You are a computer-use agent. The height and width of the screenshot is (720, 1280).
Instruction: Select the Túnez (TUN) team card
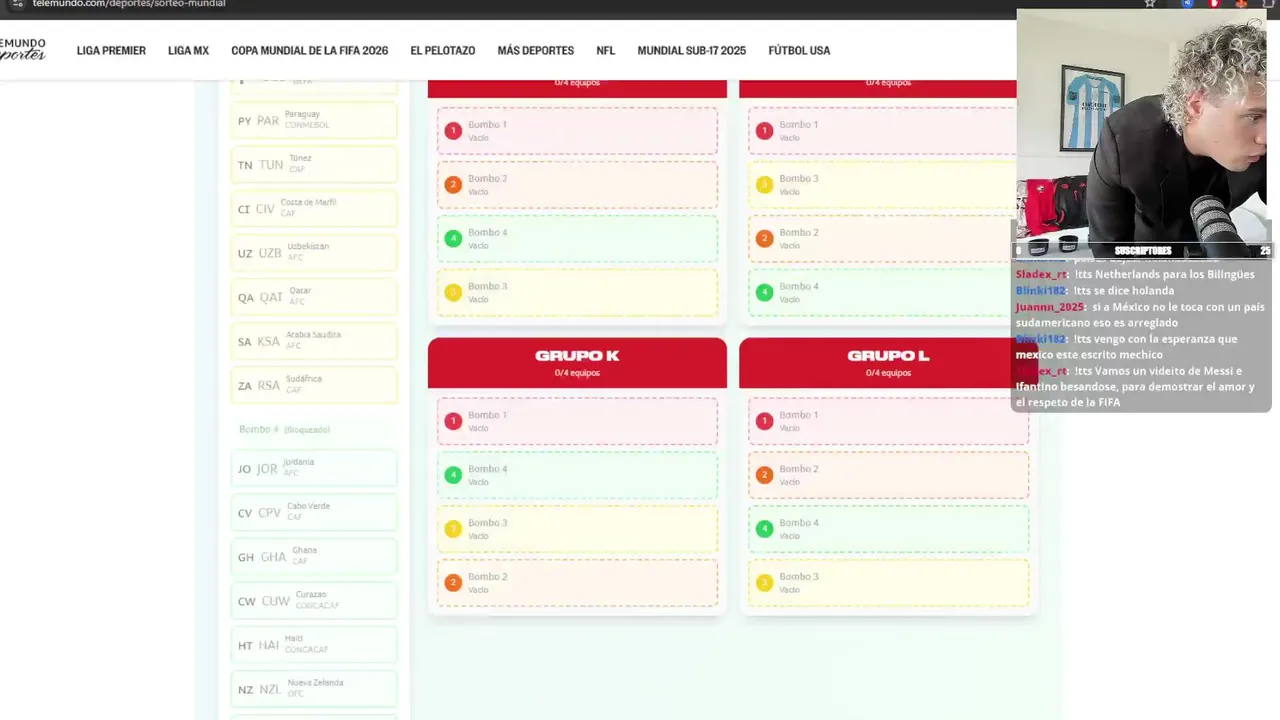coord(314,164)
